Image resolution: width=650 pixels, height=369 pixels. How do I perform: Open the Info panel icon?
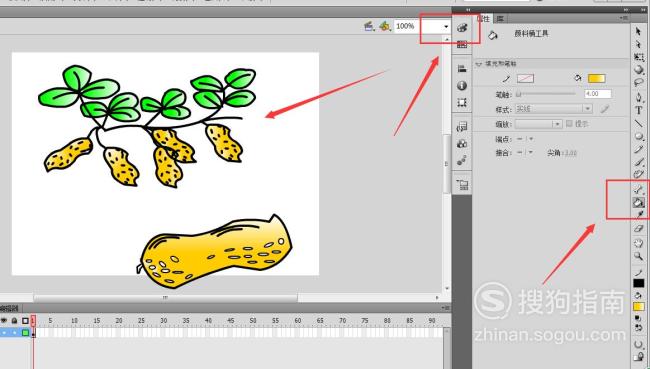coord(462,85)
